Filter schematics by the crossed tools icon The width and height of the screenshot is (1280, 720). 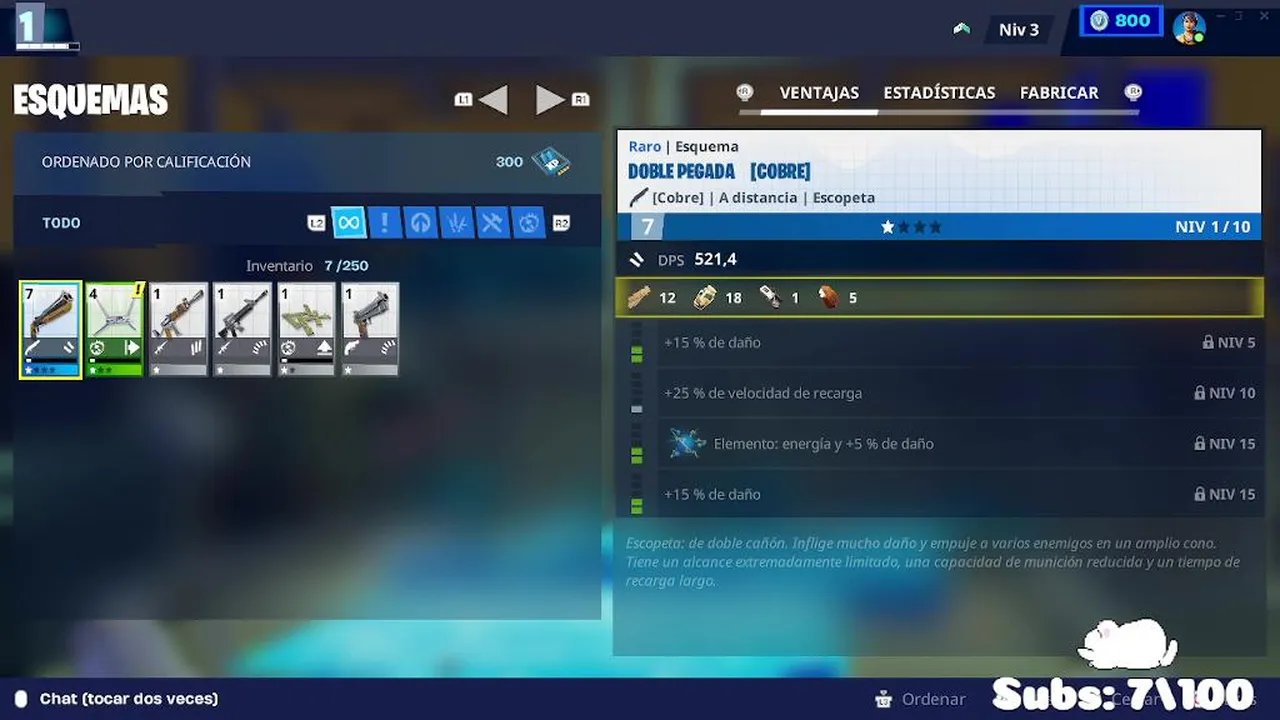(x=492, y=222)
